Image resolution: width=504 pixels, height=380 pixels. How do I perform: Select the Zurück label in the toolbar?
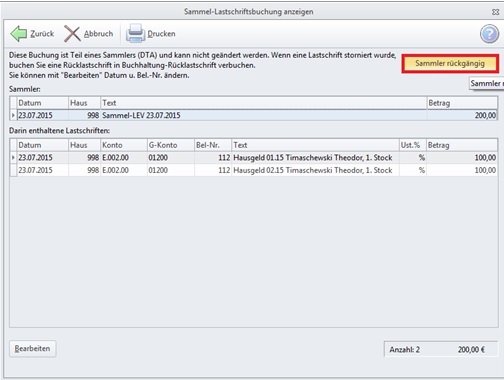tap(42, 34)
